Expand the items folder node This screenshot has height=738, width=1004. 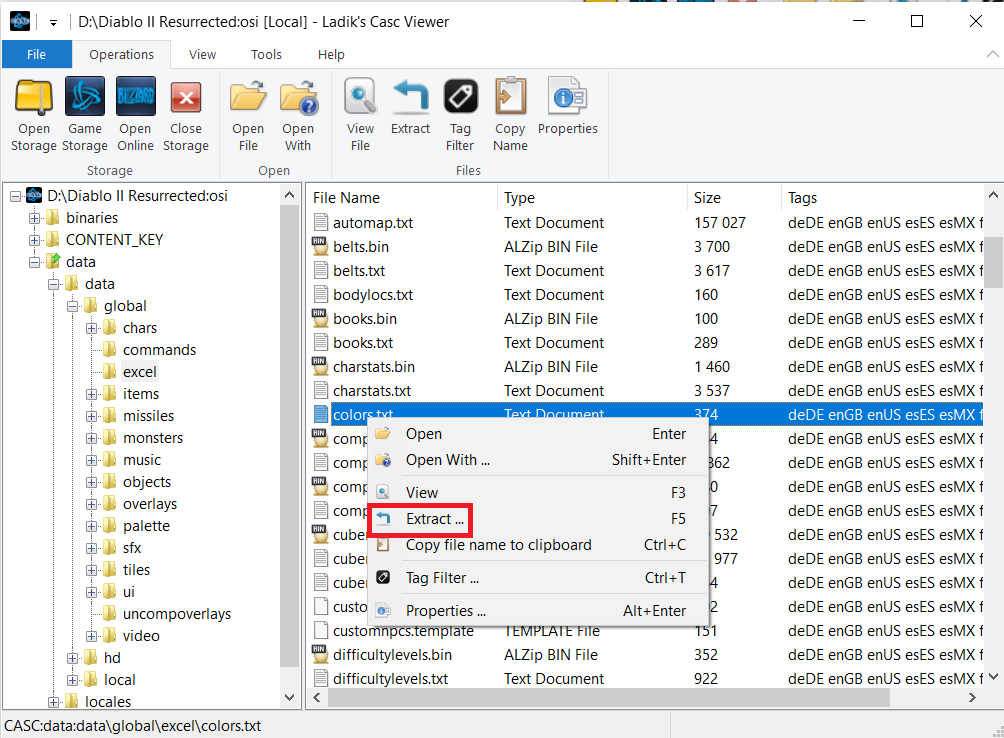(92, 394)
